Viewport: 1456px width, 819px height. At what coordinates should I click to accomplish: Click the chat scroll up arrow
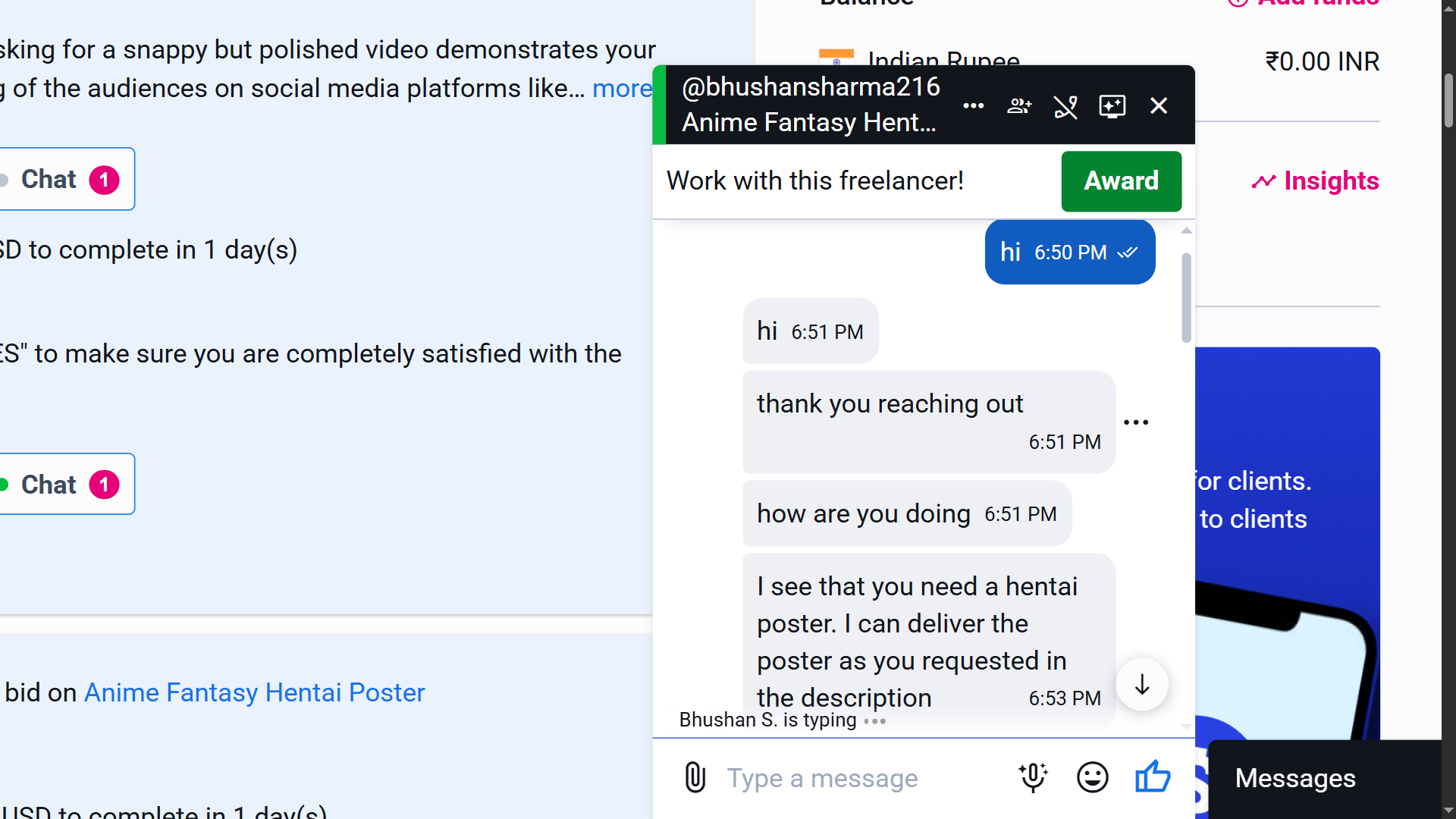click(x=1186, y=231)
